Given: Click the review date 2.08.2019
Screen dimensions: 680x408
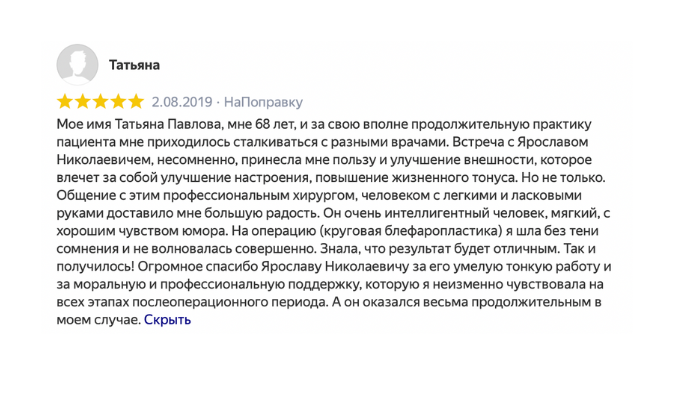Looking at the screenshot, I should [x=182, y=102].
